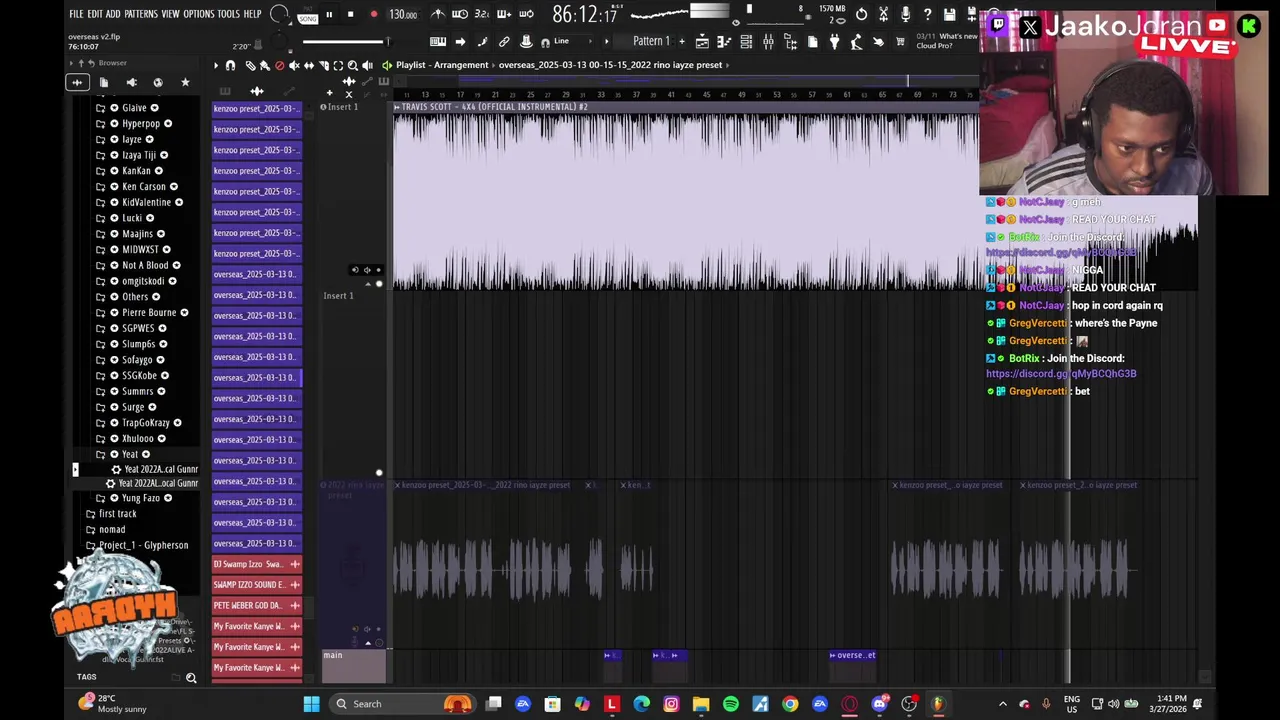Screen dimensions: 1280x720
Task: Click the undo history icon
Action: [x=861, y=14]
